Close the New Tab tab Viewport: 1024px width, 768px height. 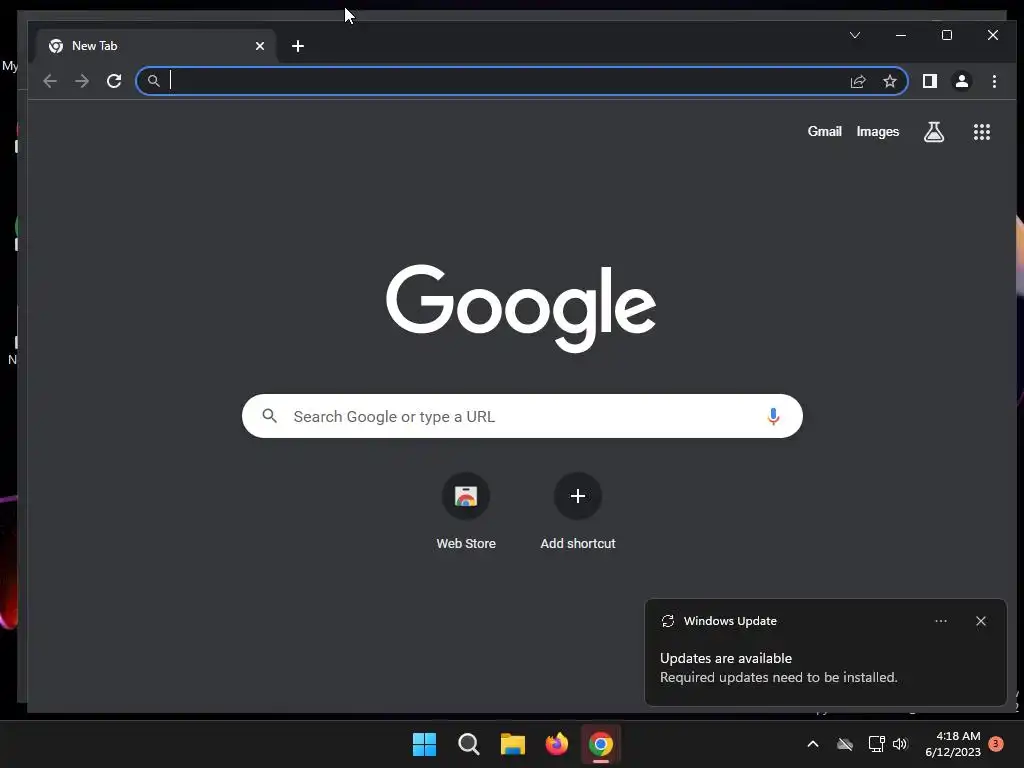(260, 46)
